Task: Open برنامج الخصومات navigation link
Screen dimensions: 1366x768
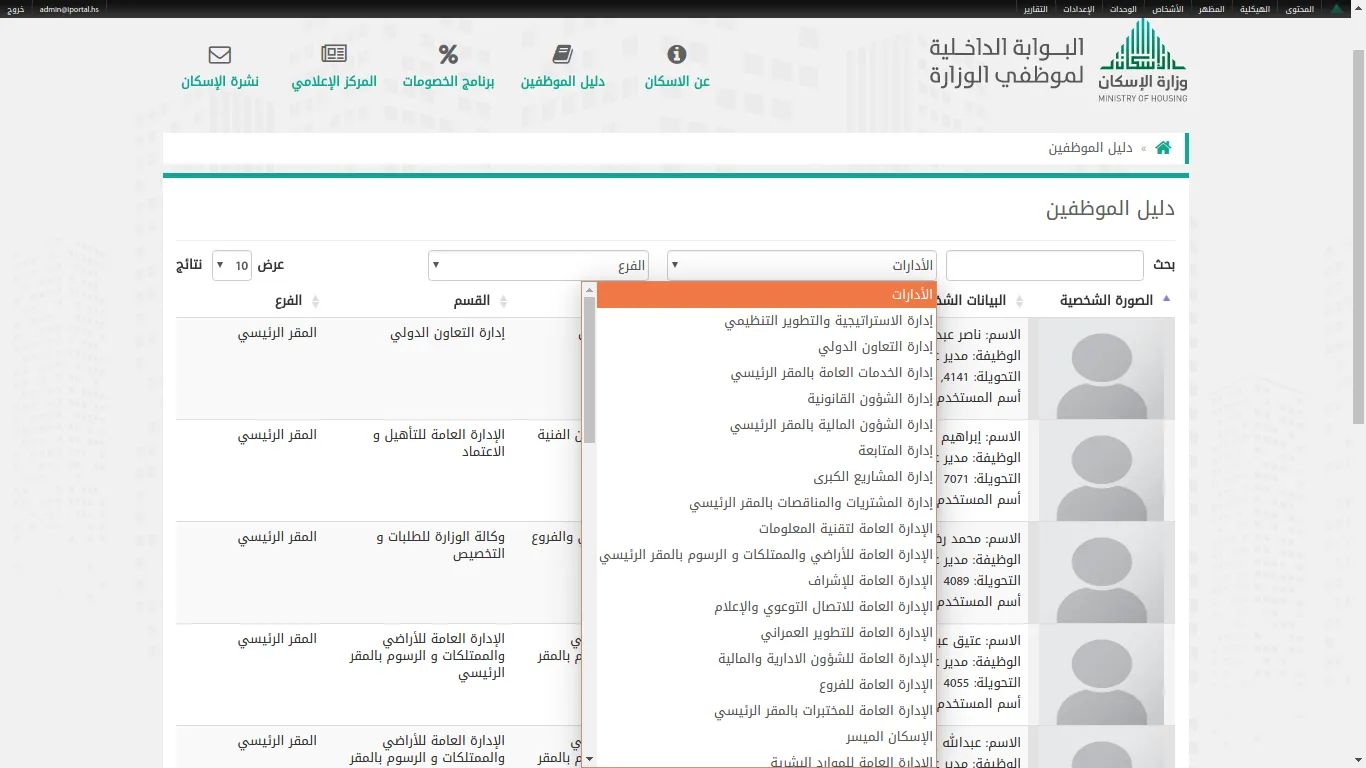Action: (448, 82)
